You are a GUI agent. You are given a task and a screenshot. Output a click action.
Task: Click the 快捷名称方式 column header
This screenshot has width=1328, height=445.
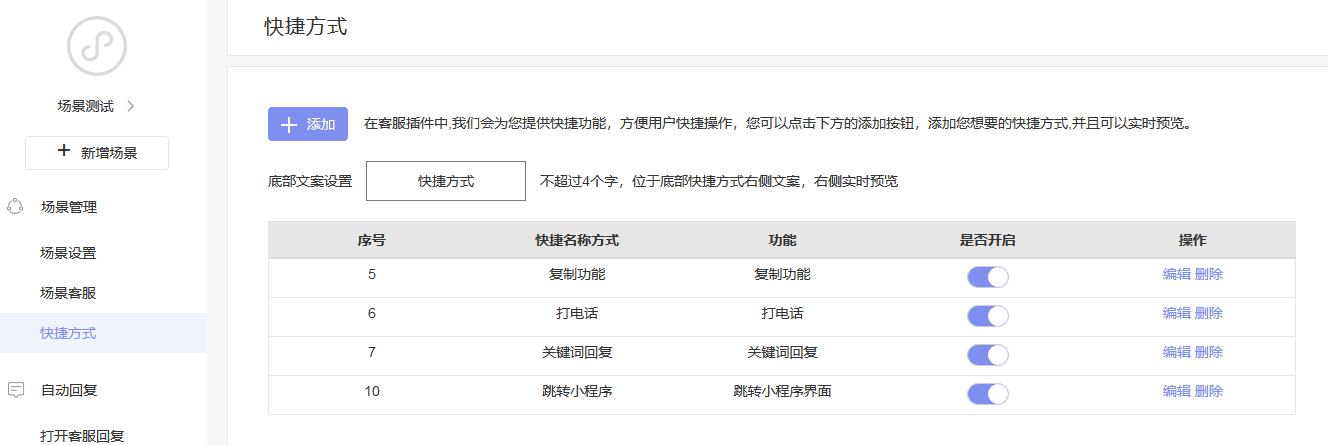(577, 241)
